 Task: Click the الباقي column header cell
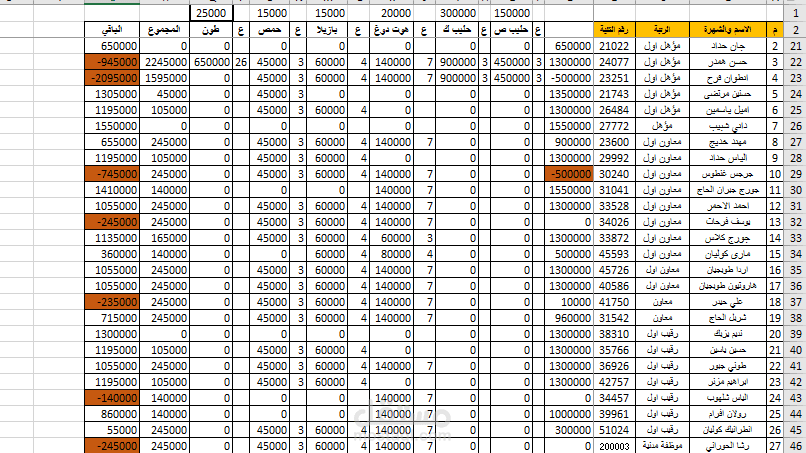112,30
